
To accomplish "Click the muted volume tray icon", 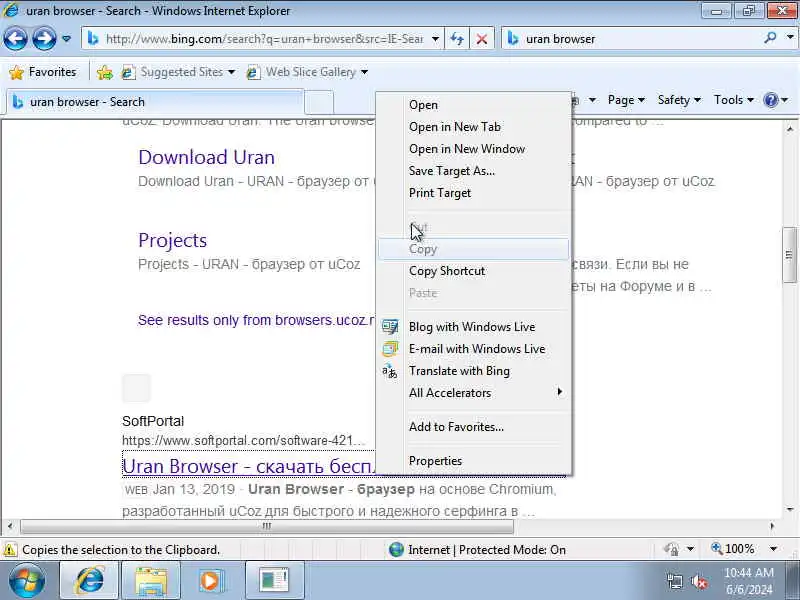I will 698,581.
